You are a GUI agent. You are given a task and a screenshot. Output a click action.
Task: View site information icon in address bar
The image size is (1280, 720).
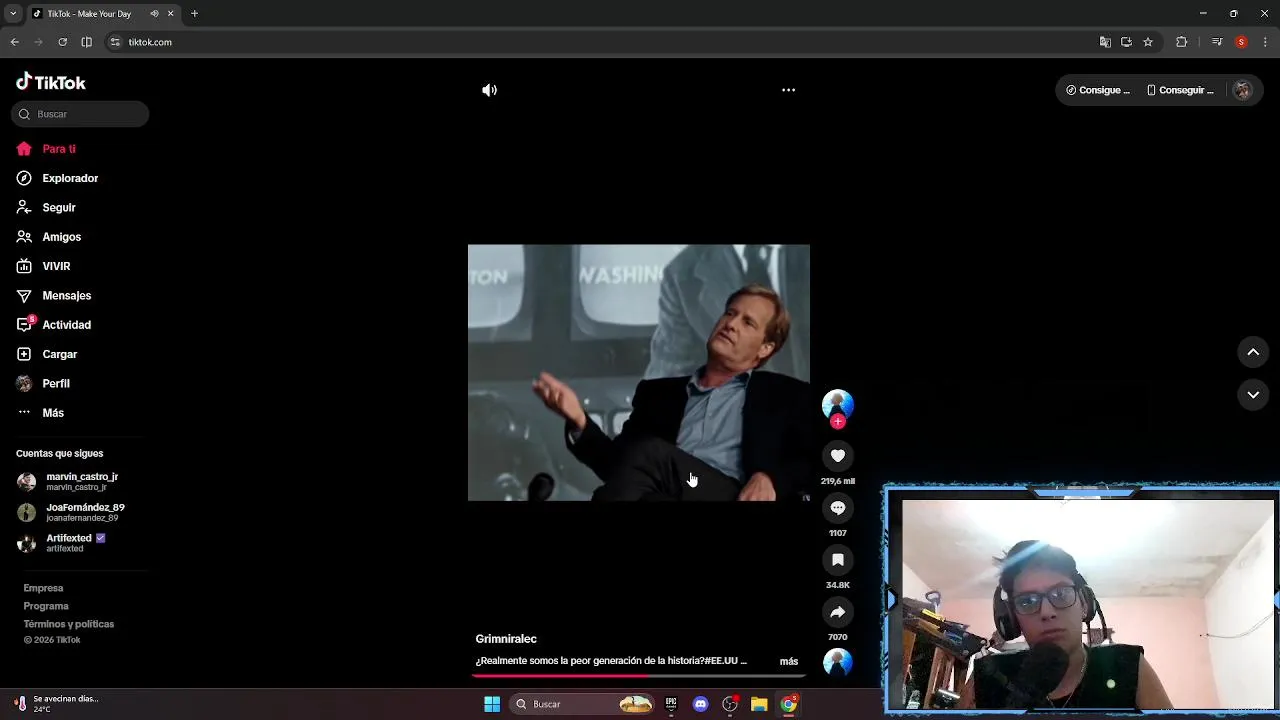(x=115, y=42)
